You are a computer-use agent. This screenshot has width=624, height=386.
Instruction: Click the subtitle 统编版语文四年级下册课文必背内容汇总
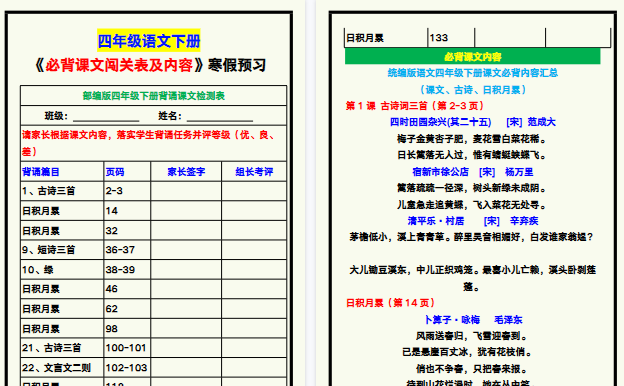coord(473,73)
